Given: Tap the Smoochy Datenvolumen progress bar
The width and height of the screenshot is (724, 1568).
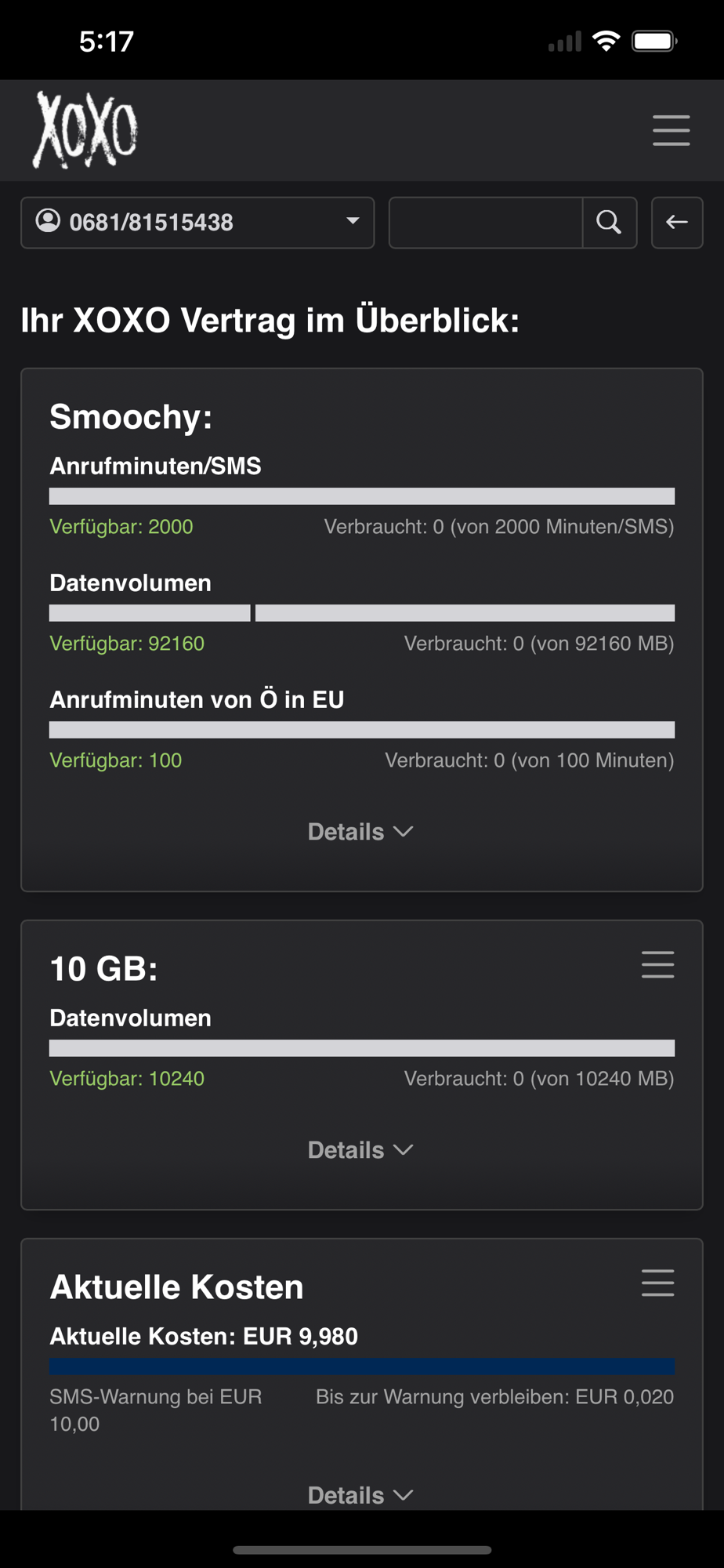Looking at the screenshot, I should pos(362,613).
